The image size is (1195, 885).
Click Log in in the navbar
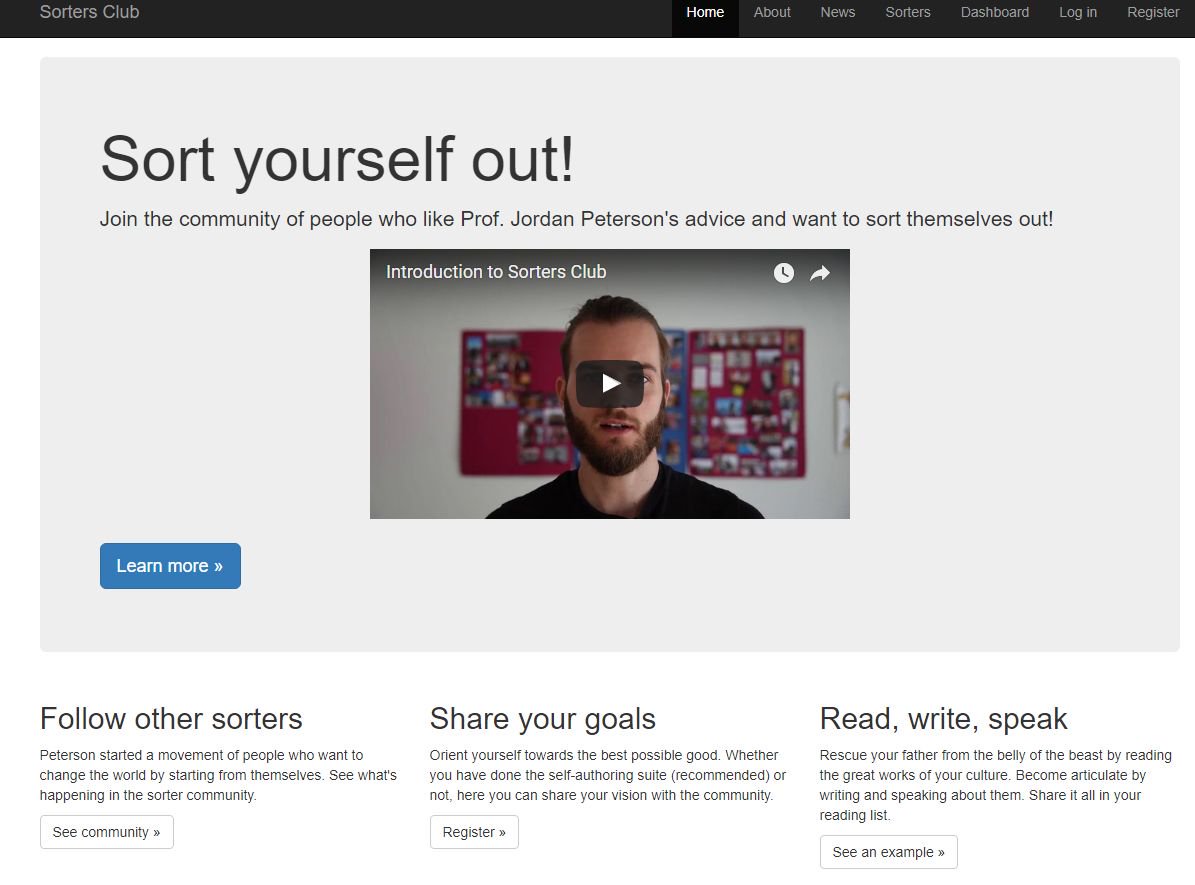coord(1078,13)
